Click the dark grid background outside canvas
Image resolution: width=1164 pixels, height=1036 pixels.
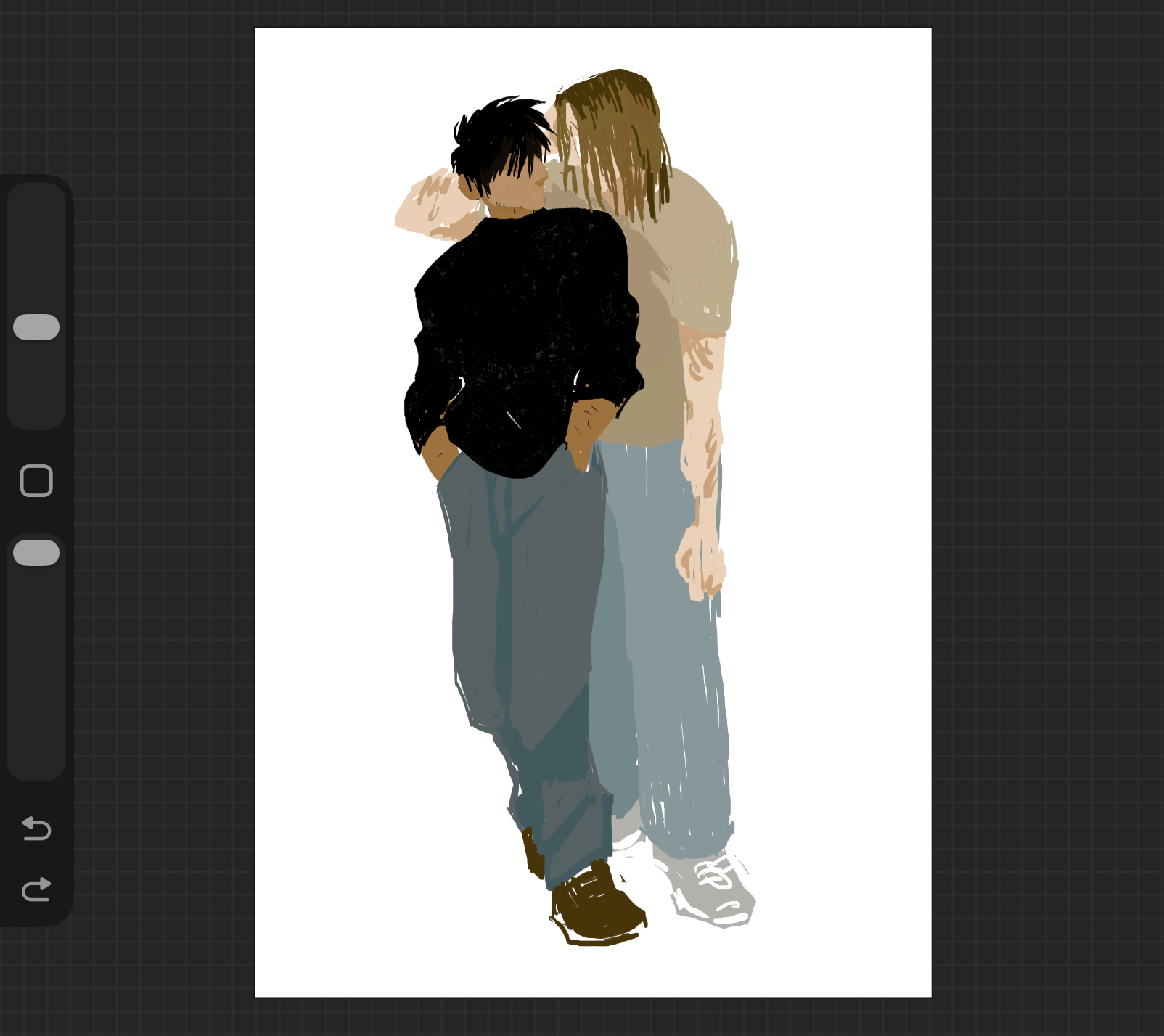tap(1052, 508)
